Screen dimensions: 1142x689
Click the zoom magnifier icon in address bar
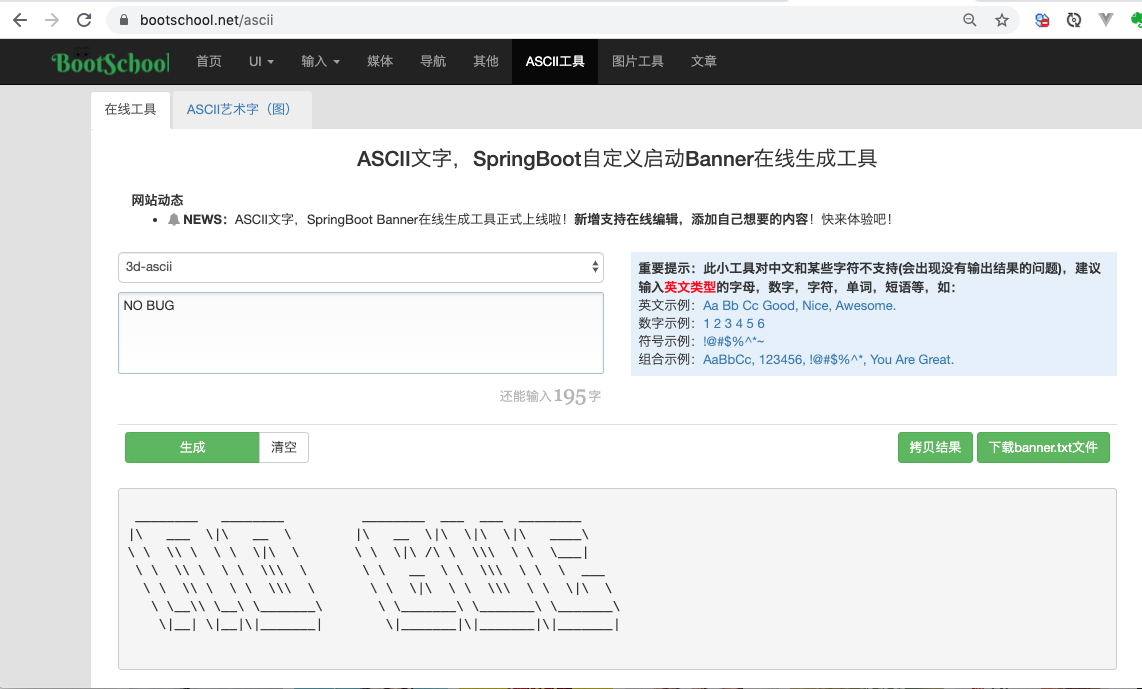pyautogui.click(x=969, y=20)
